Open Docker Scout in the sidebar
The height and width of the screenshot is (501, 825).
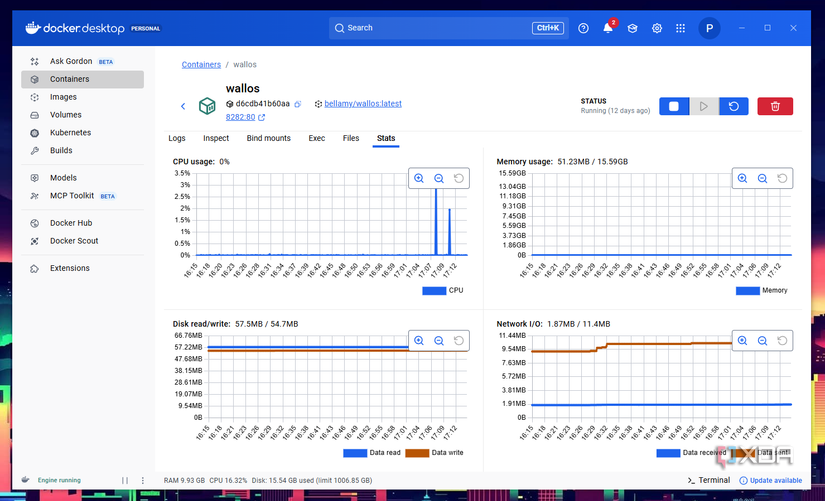[x=83, y=241]
